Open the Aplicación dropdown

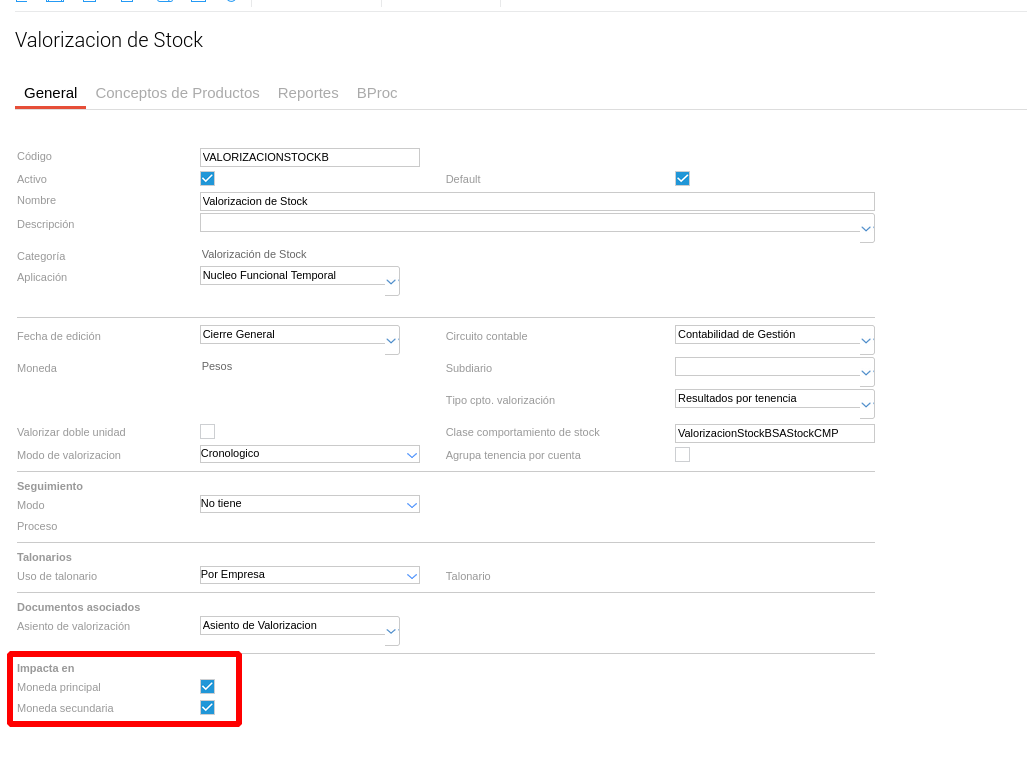pos(391,282)
